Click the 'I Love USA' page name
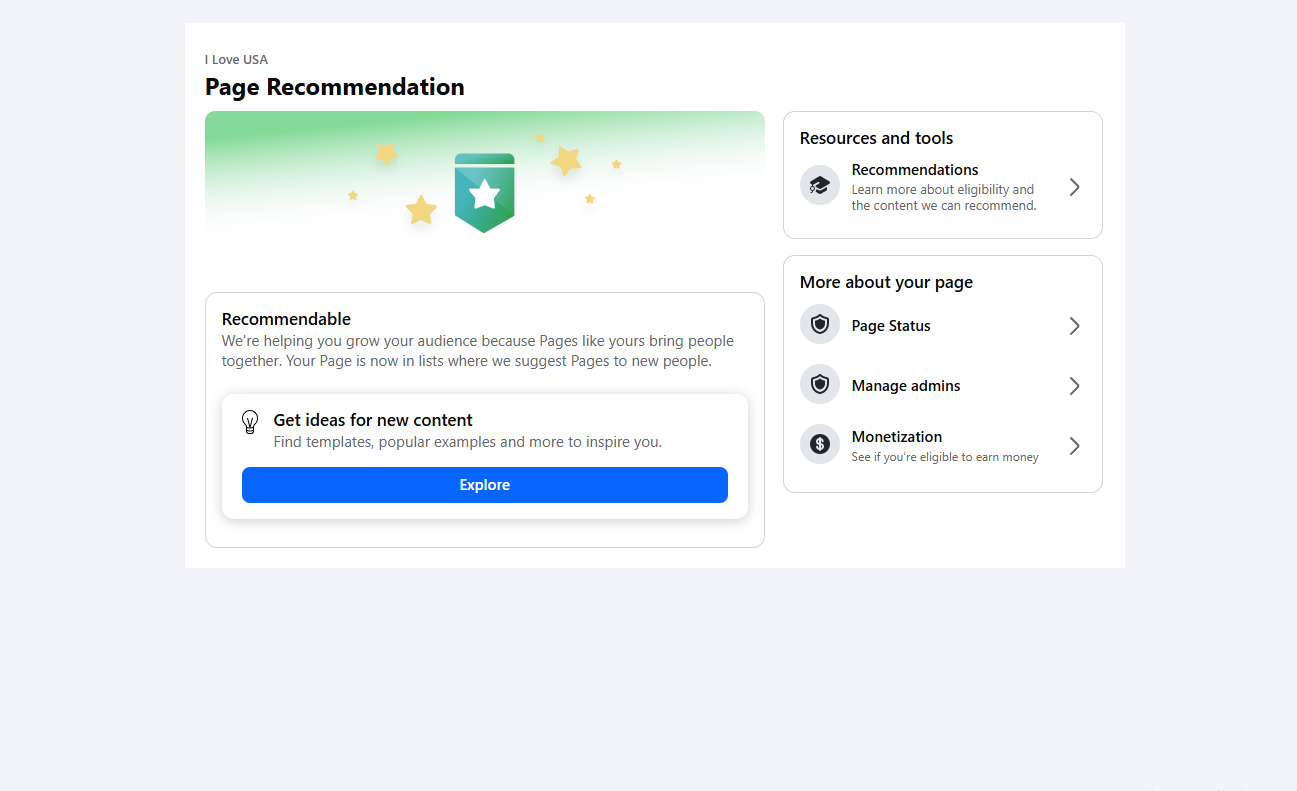Screen dimensions: 1297x791 click(x=236, y=60)
